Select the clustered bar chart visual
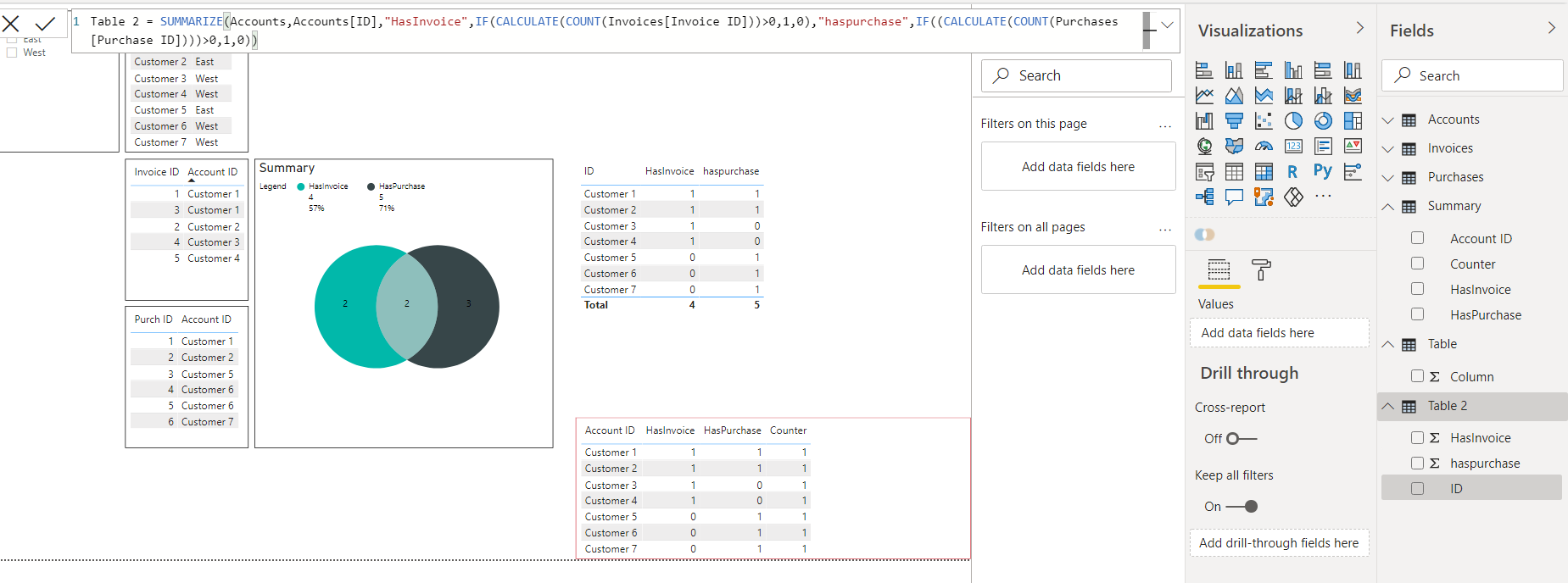 pyautogui.click(x=1264, y=70)
